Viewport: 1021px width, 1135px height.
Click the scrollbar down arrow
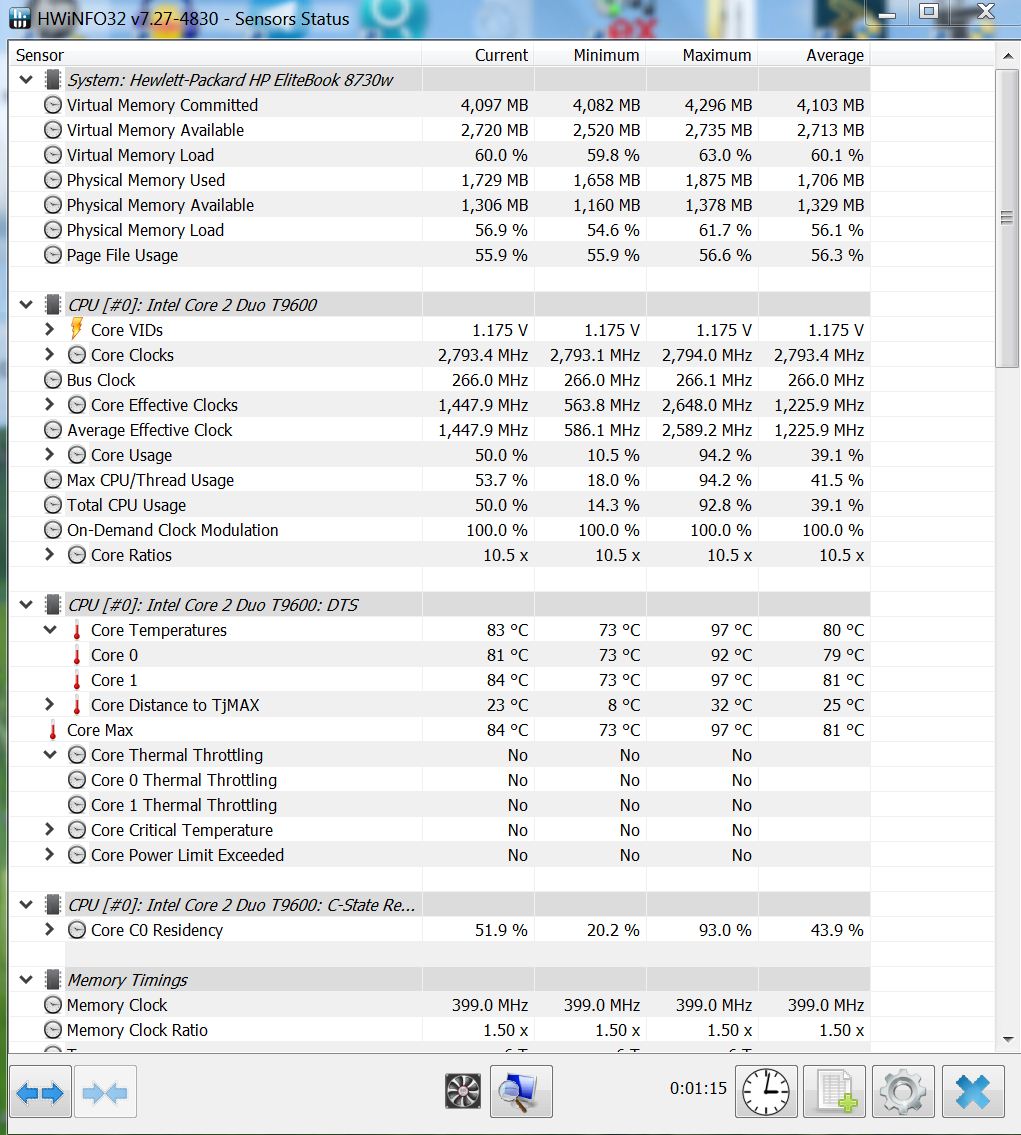pyautogui.click(x=1007, y=1040)
